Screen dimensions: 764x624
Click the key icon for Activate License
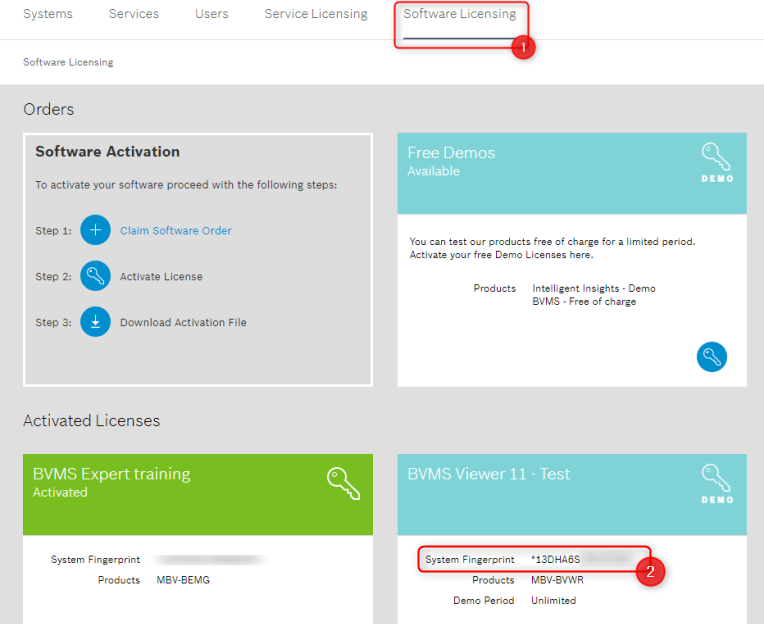[95, 276]
